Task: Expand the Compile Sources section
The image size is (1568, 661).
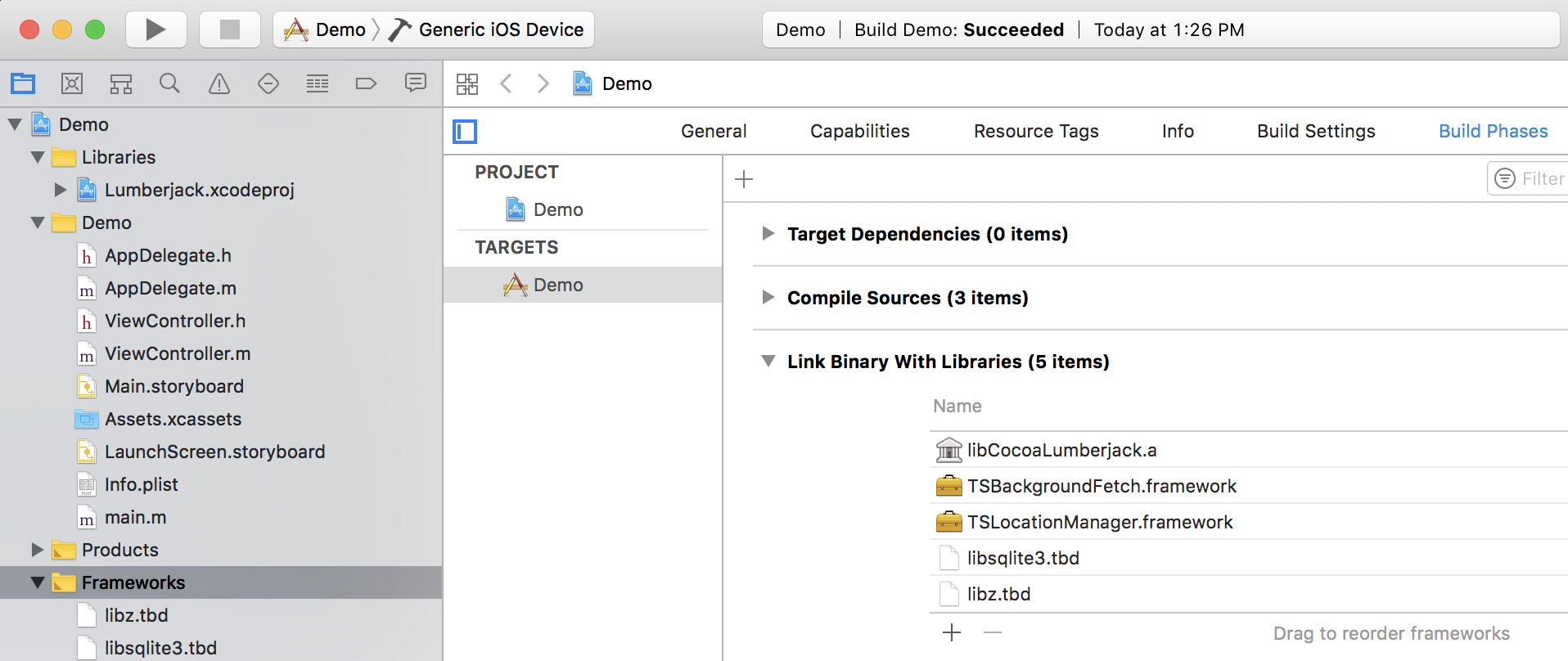Action: tap(768, 298)
